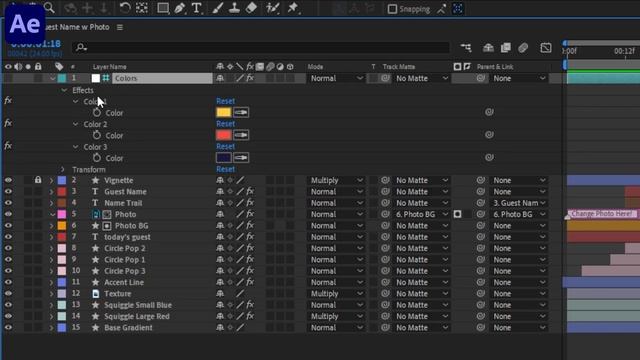Hide the Vignette layer

[x=8, y=180]
